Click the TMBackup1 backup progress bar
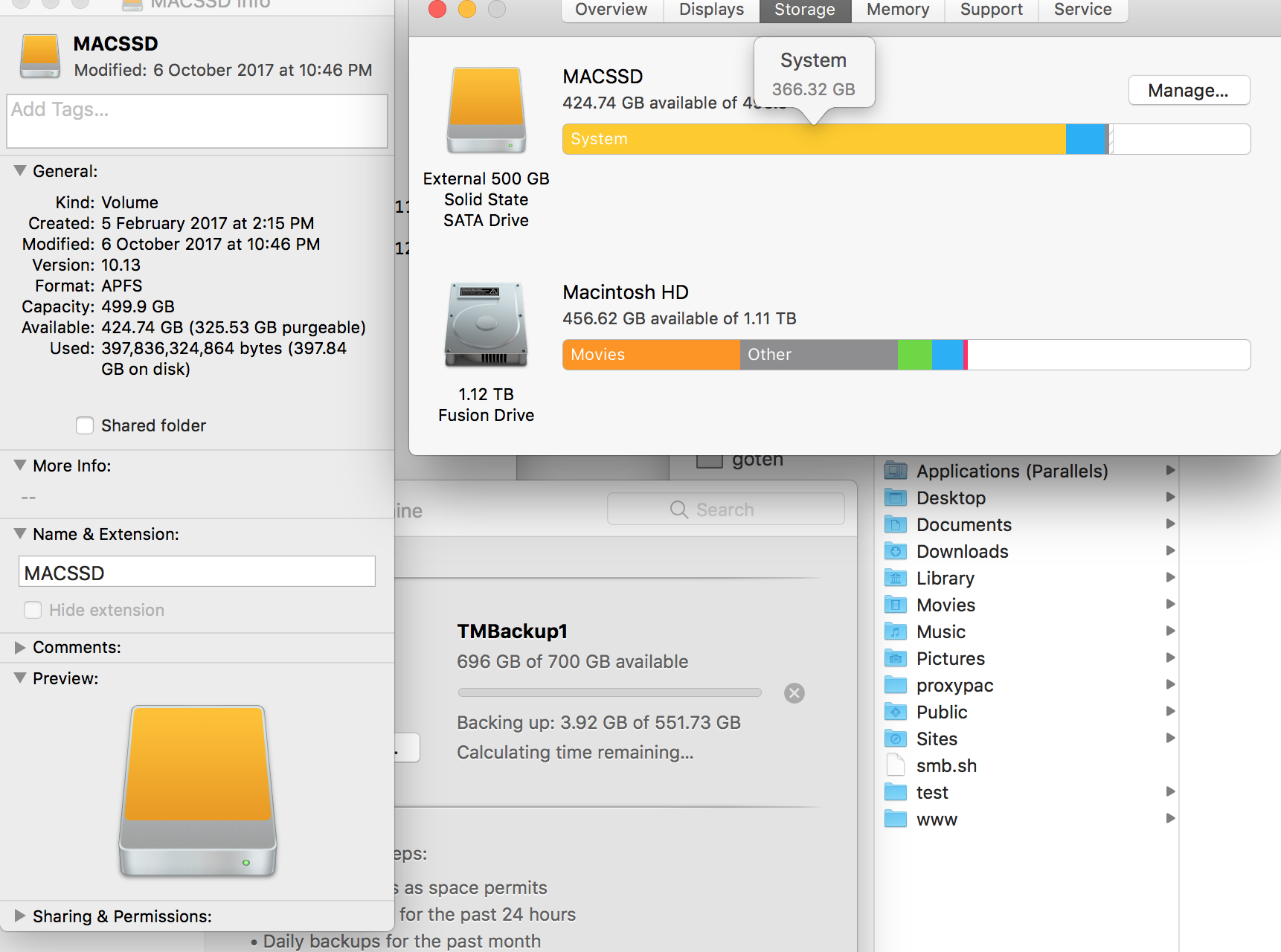The width and height of the screenshot is (1281, 952). point(610,692)
